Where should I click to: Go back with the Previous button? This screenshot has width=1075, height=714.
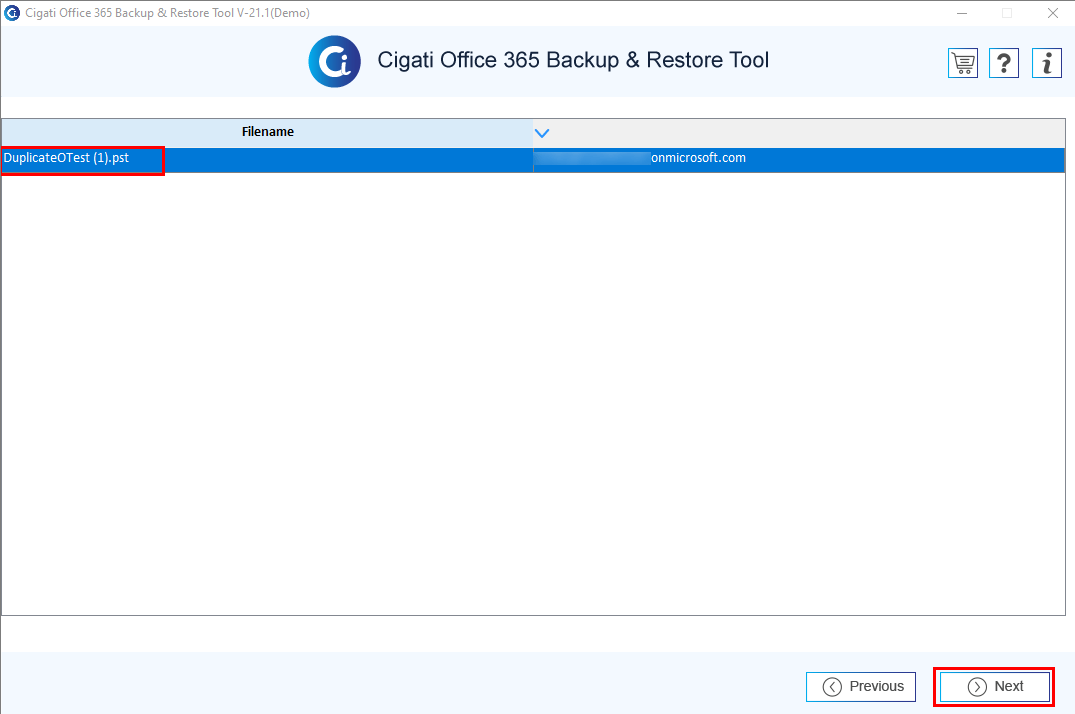[x=861, y=687]
